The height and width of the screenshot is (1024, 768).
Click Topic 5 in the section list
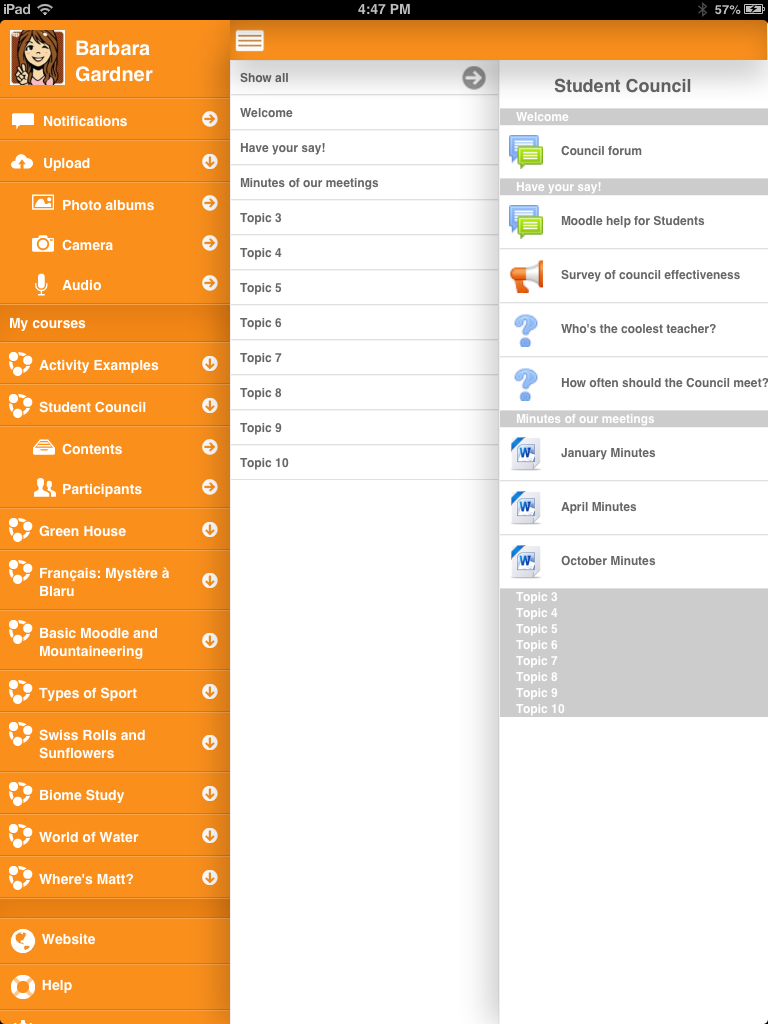coord(364,287)
